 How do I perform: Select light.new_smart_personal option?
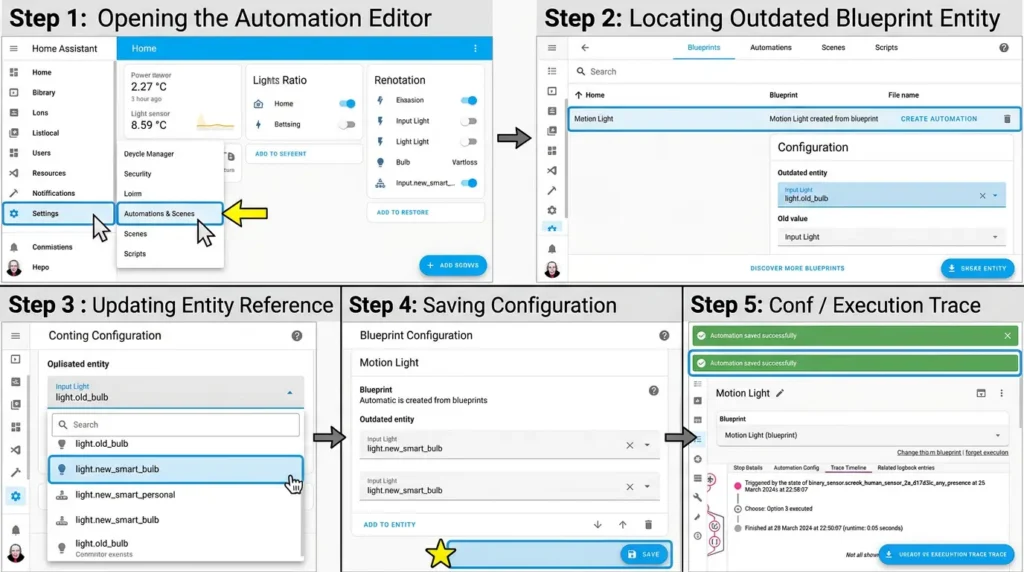[176, 495]
